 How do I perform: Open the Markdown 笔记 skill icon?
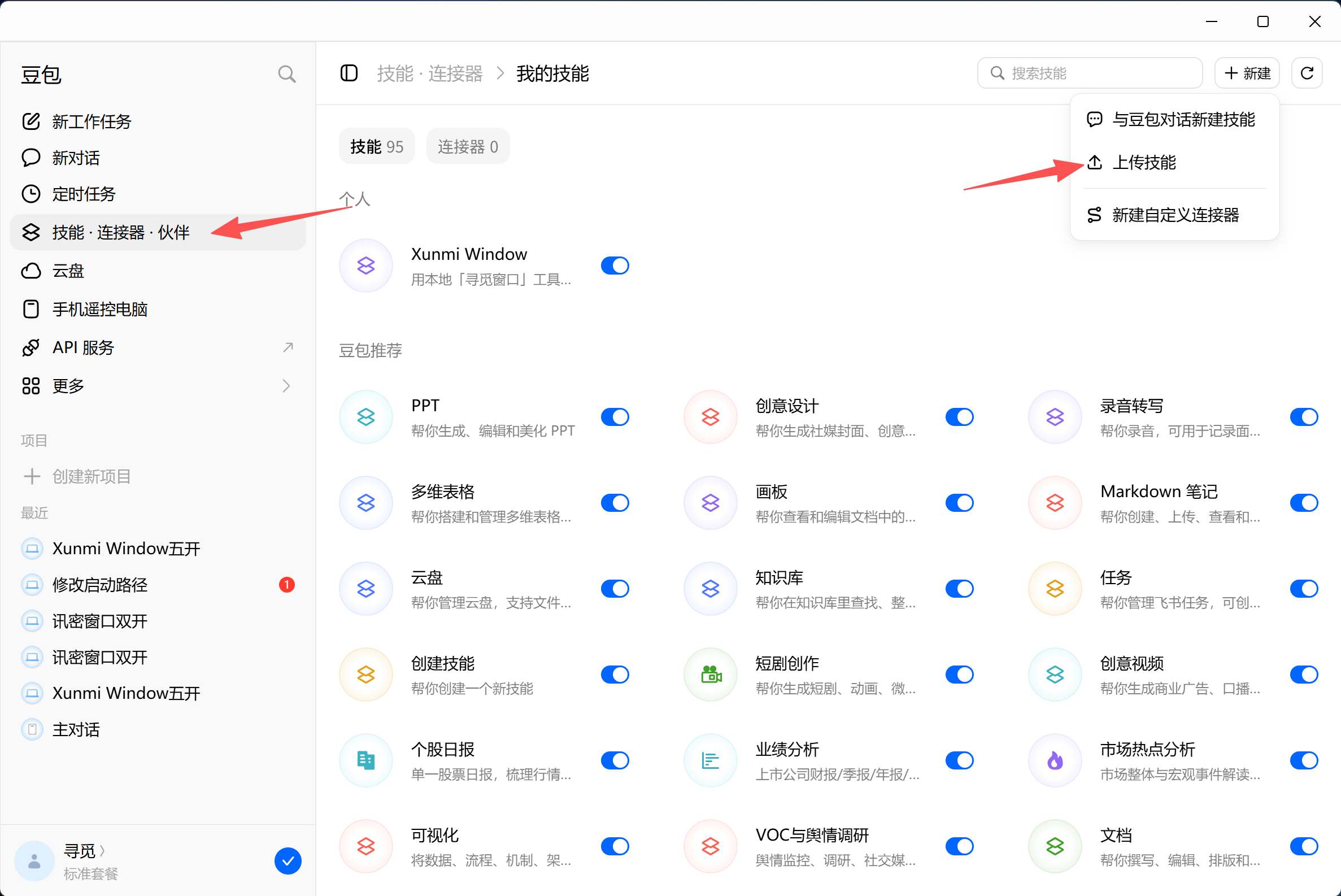tap(1055, 503)
